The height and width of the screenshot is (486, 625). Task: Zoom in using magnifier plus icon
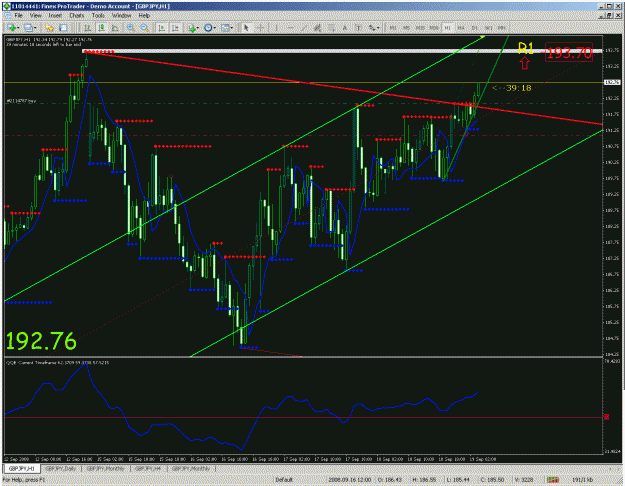(x=130, y=28)
